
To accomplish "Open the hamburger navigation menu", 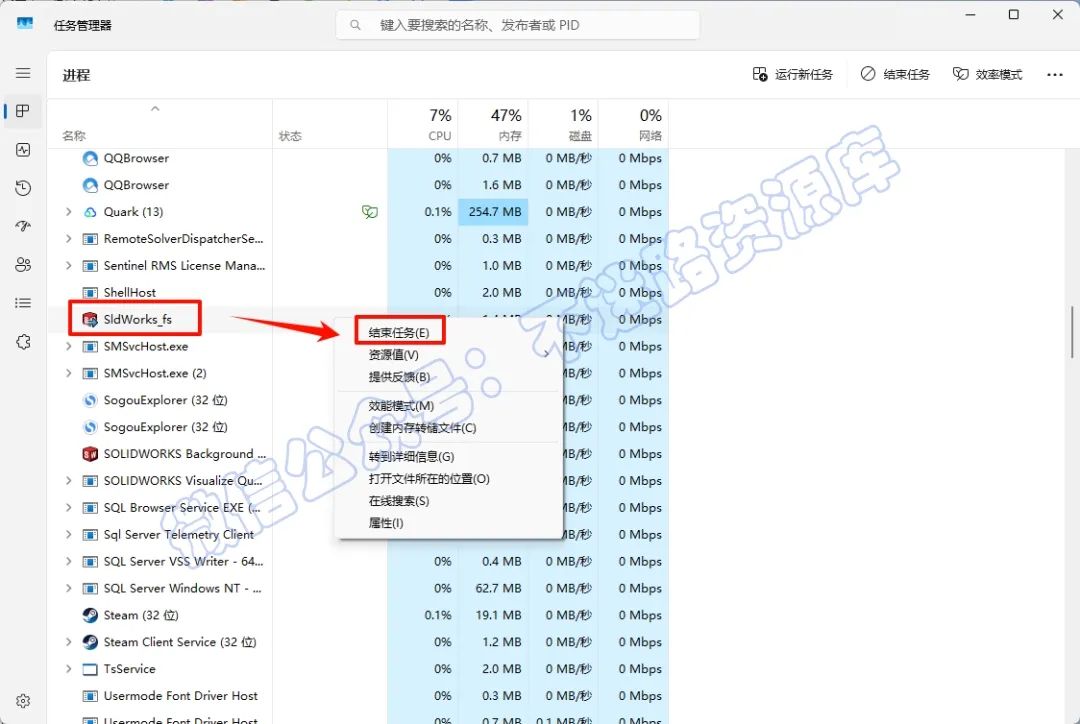I will [x=23, y=72].
